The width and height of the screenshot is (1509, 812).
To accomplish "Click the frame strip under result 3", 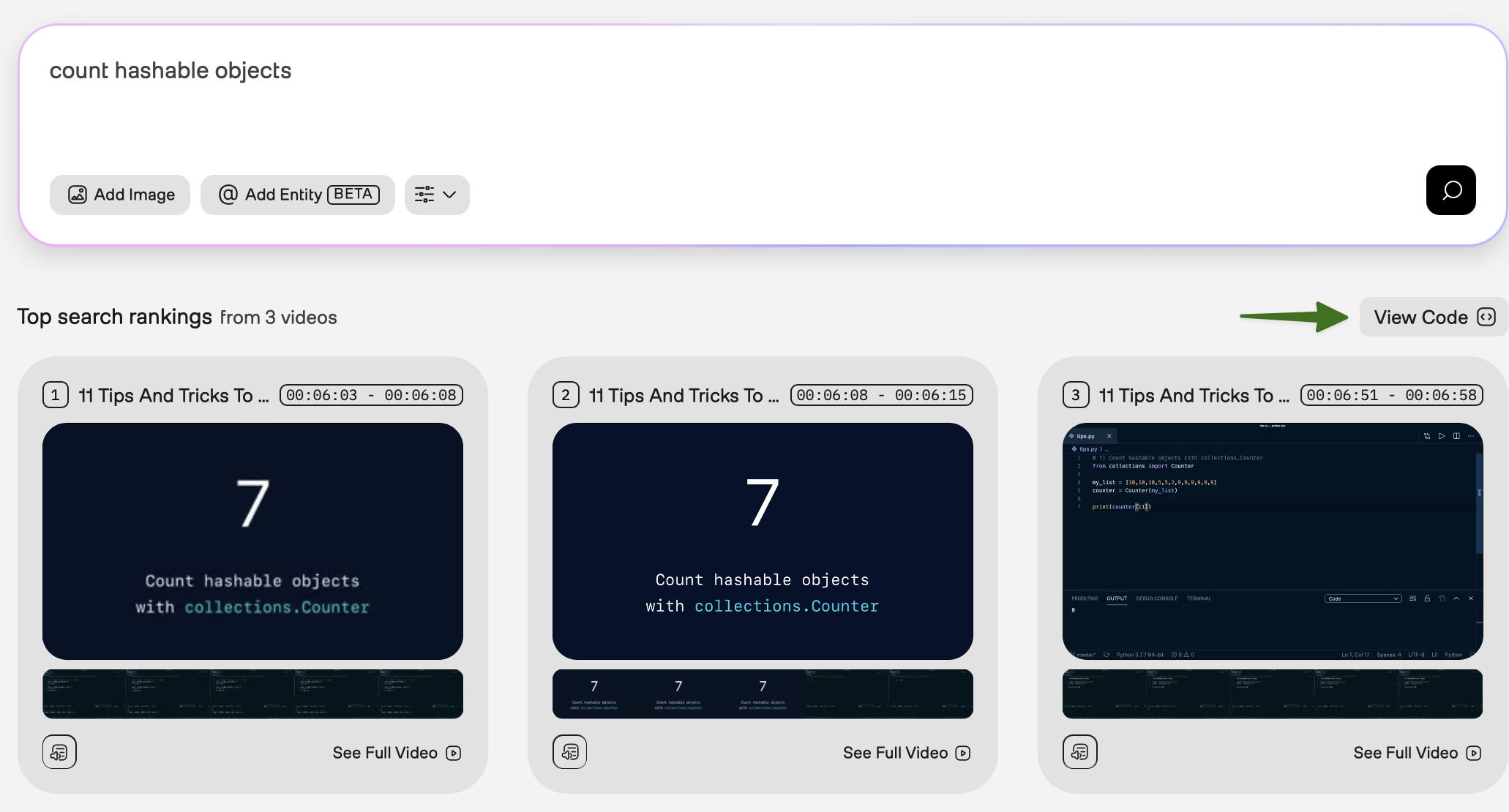I will coord(1272,693).
